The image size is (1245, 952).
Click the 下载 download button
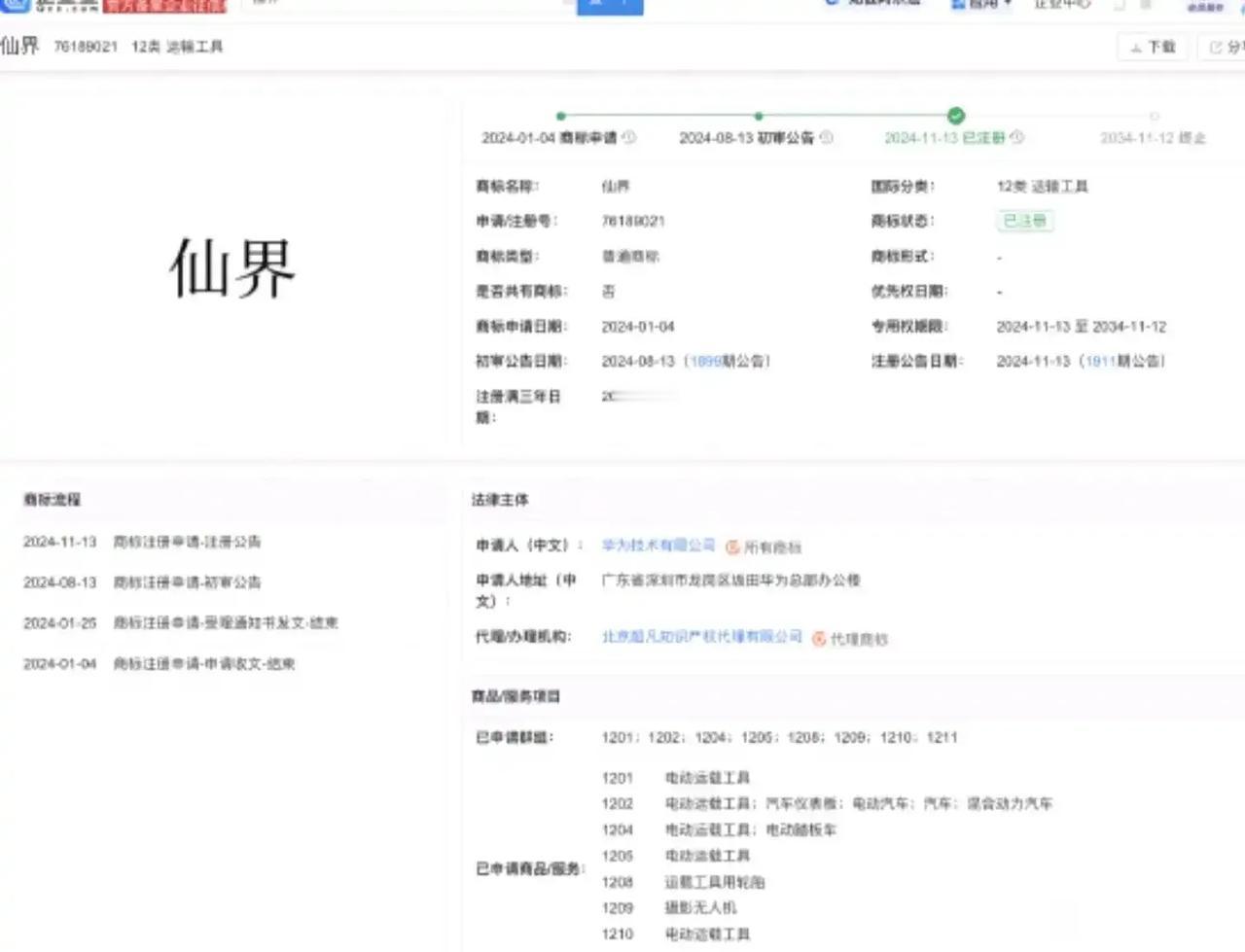click(x=1153, y=47)
